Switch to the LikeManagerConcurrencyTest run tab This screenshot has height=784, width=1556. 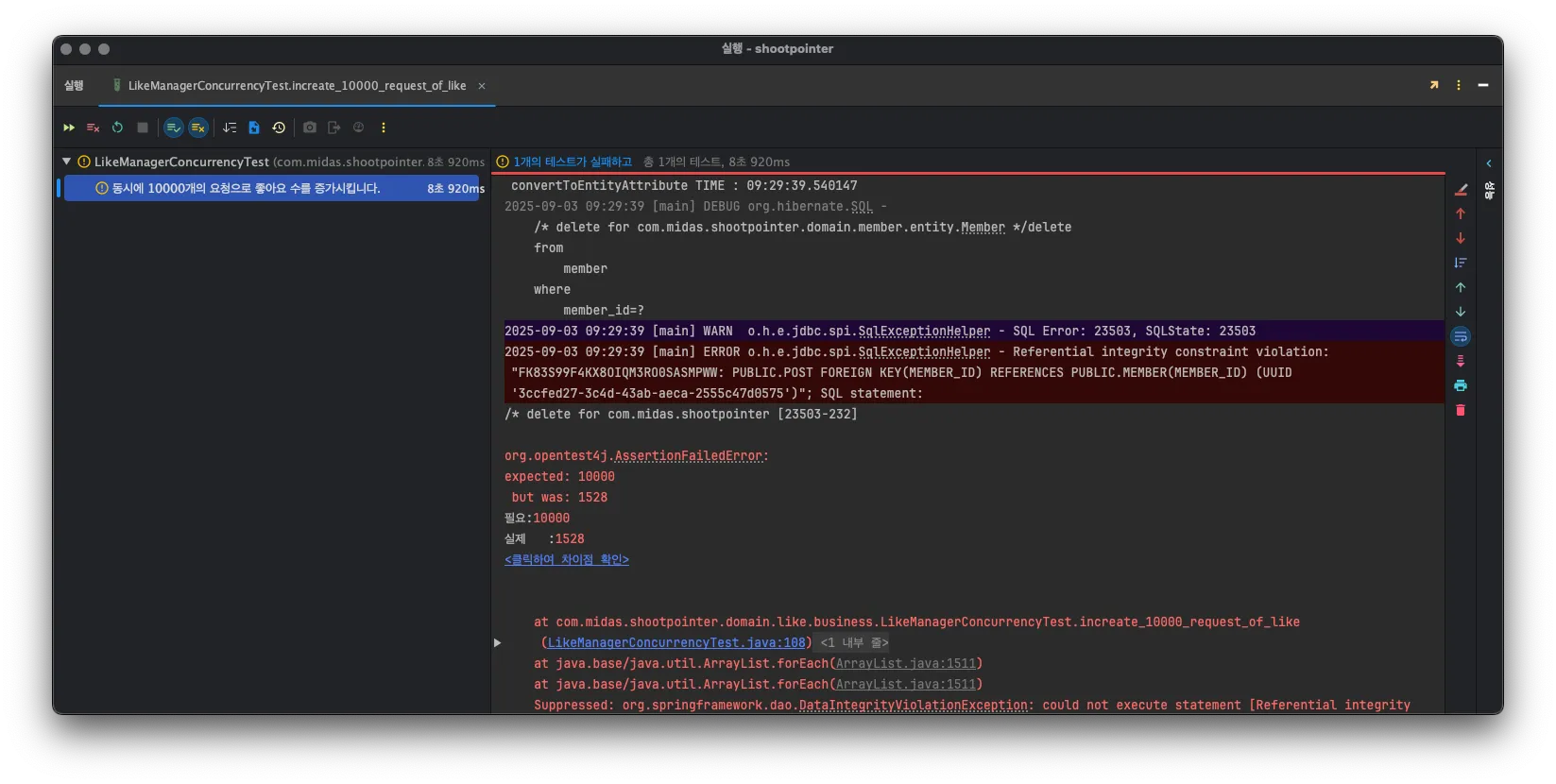[297, 86]
